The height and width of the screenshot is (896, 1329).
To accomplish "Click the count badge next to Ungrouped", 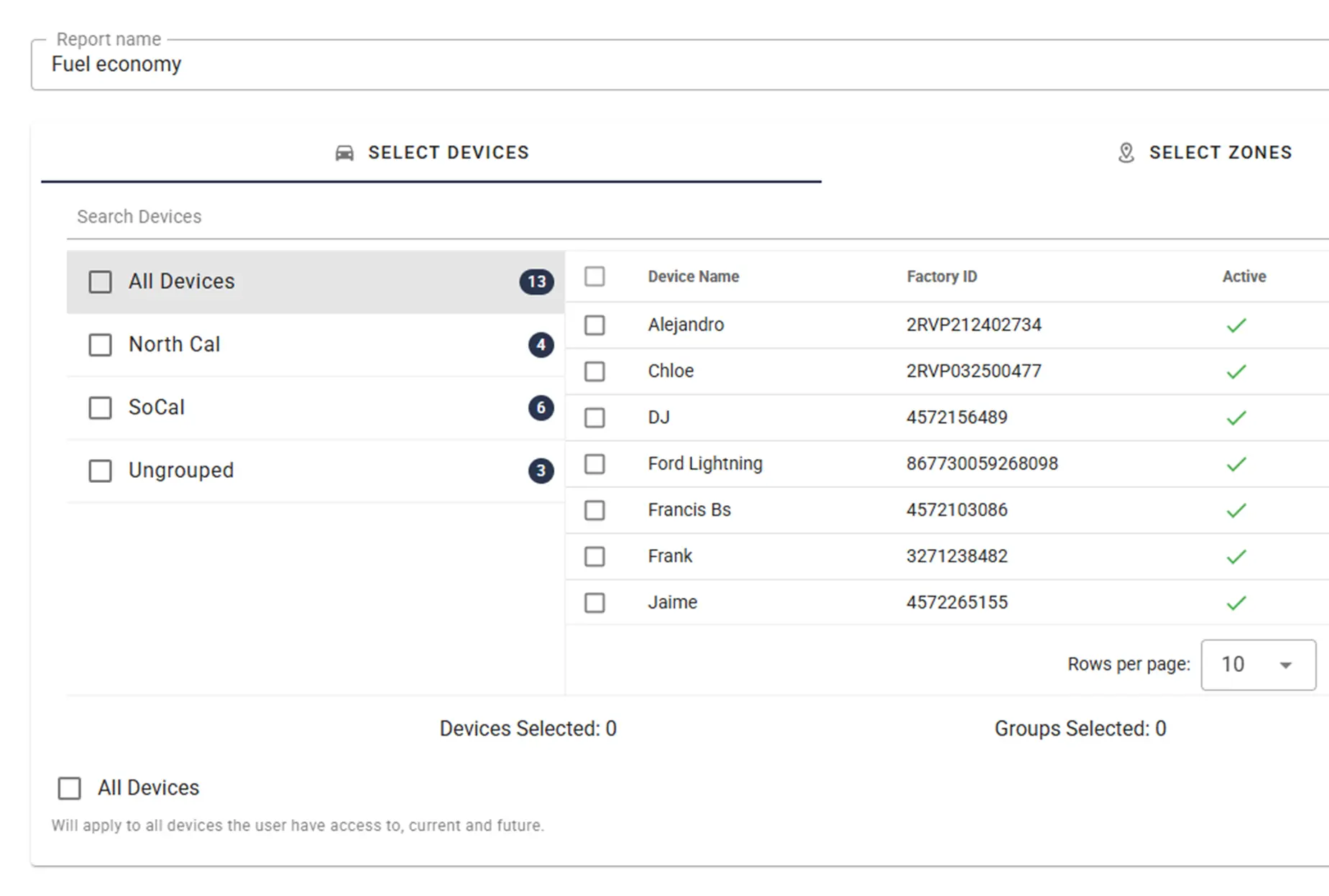I will [540, 471].
